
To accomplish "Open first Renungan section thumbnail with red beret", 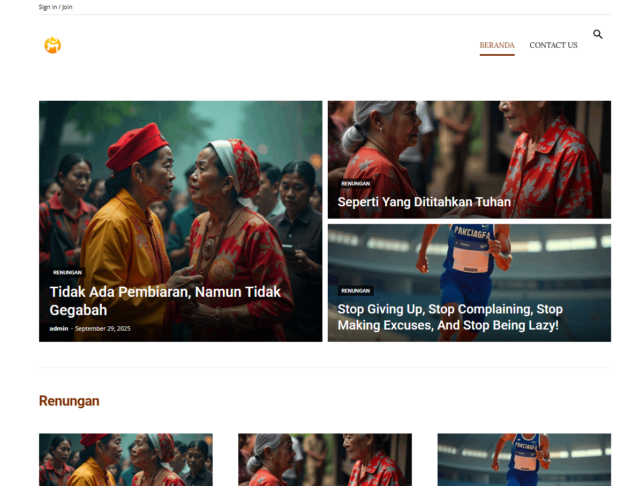I will pyautogui.click(x=125, y=460).
